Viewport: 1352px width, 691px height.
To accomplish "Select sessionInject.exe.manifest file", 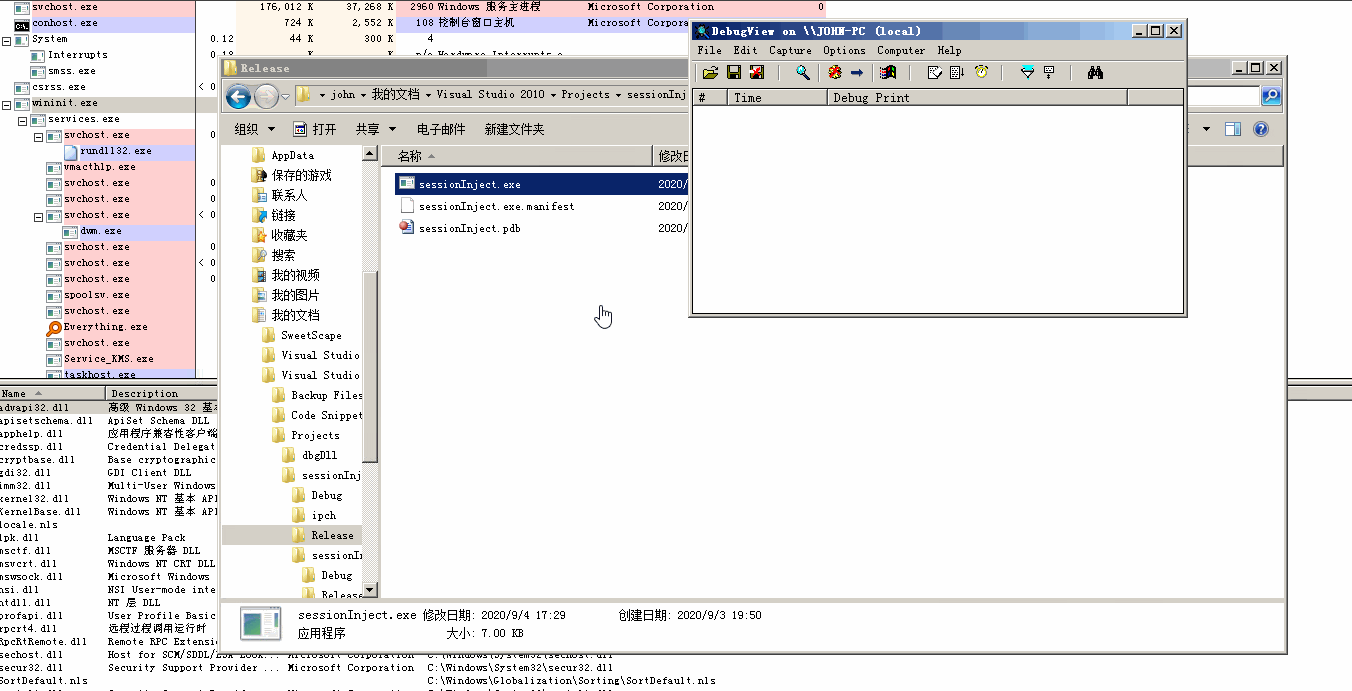I will pyautogui.click(x=496, y=206).
